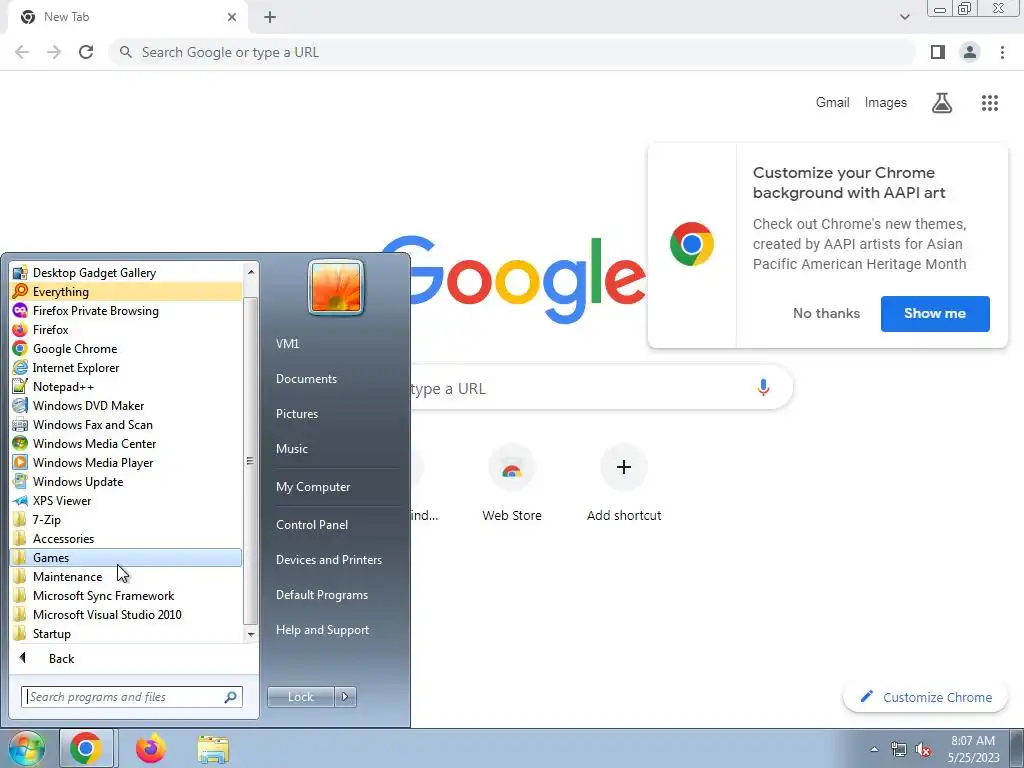
Task: Open XPS Viewer program
Action: point(127,500)
